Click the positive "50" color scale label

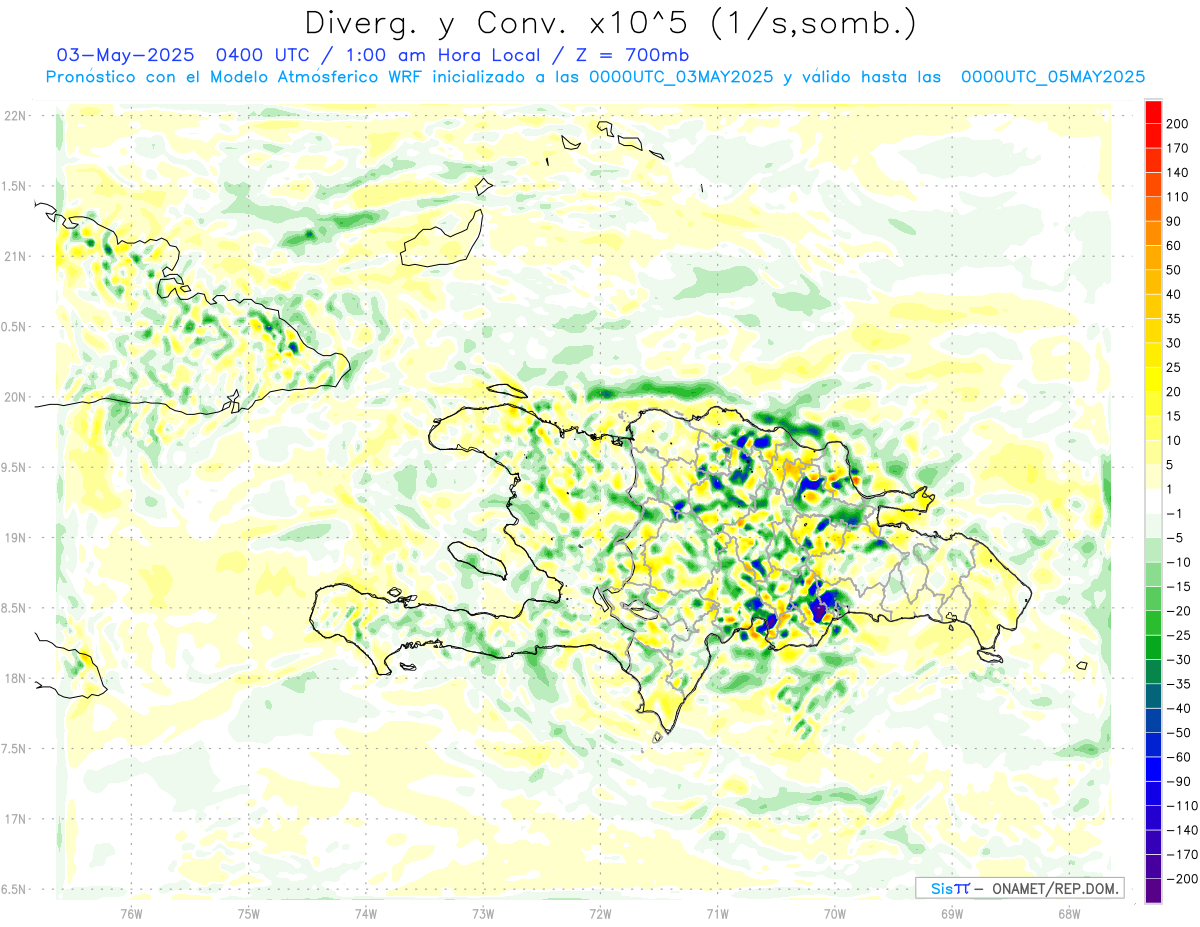[1173, 270]
